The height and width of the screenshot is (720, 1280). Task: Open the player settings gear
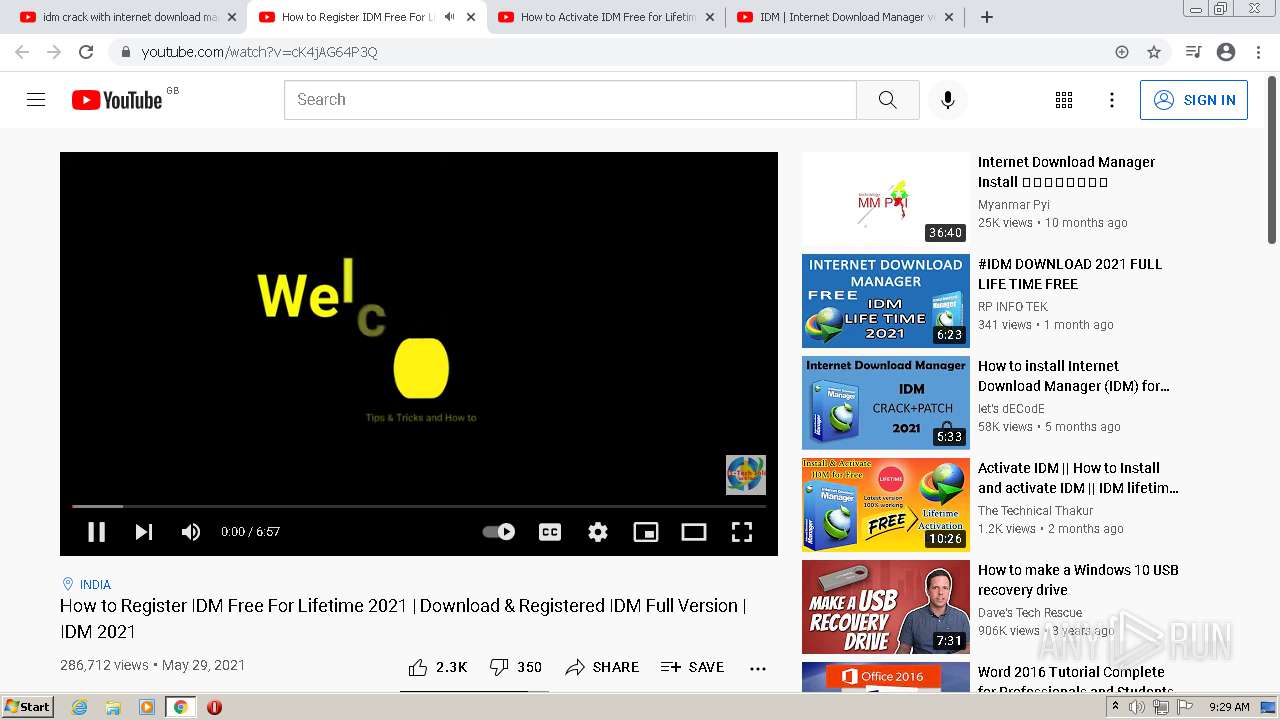coord(598,532)
